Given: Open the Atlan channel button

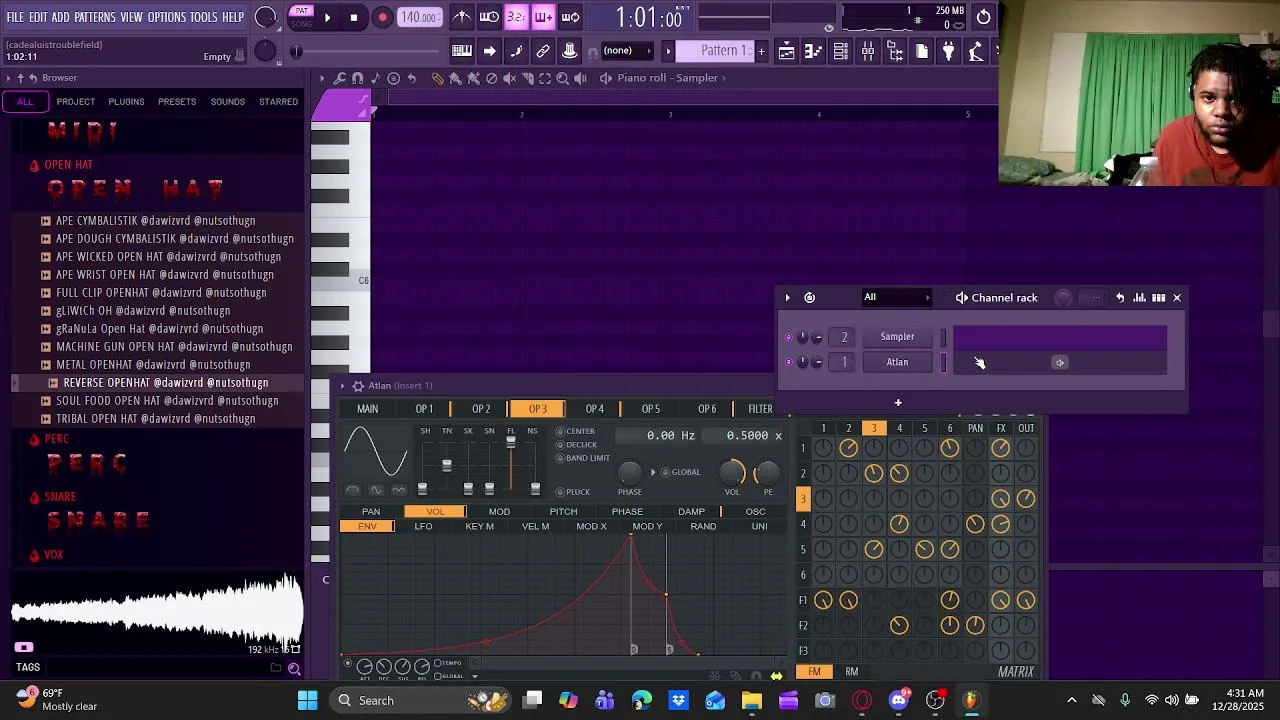Looking at the screenshot, I should [x=897, y=362].
